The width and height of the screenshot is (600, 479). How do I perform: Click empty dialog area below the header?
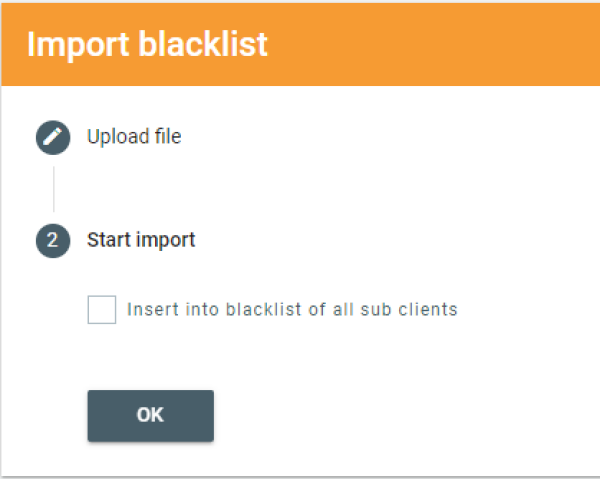(x=383, y=191)
